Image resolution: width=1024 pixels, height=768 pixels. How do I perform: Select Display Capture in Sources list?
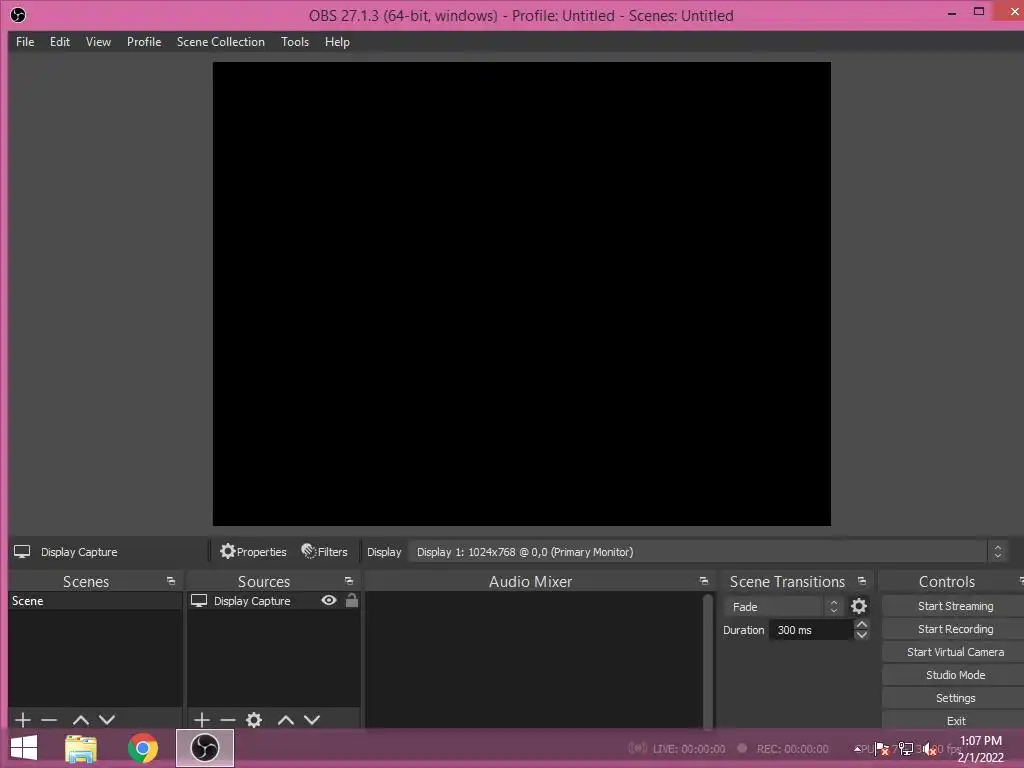tap(252, 601)
